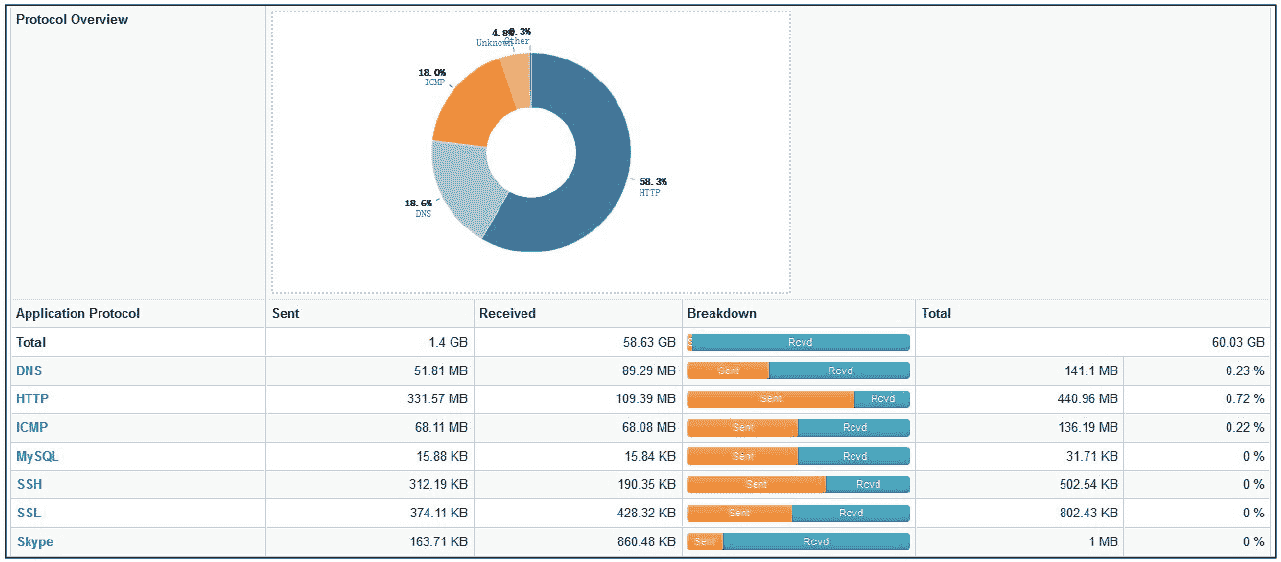Click the Received column header
This screenshot has width=1281, height=562.
507,313
